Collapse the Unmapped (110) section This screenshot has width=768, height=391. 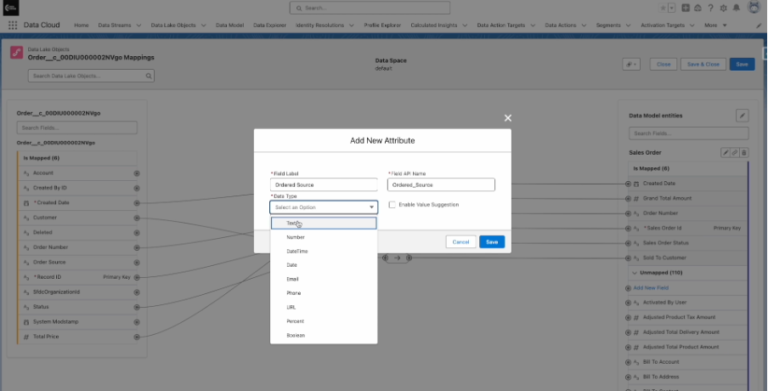point(634,273)
